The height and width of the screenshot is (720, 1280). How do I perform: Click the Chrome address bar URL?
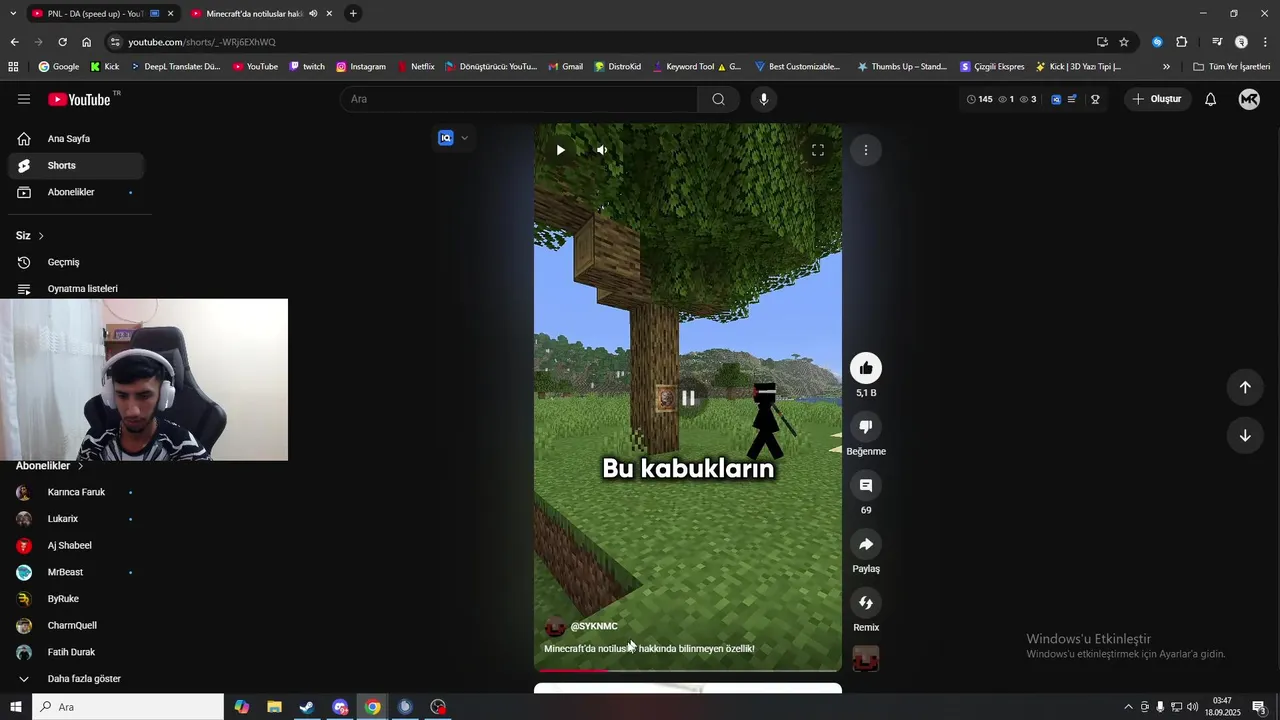pyautogui.click(x=202, y=42)
